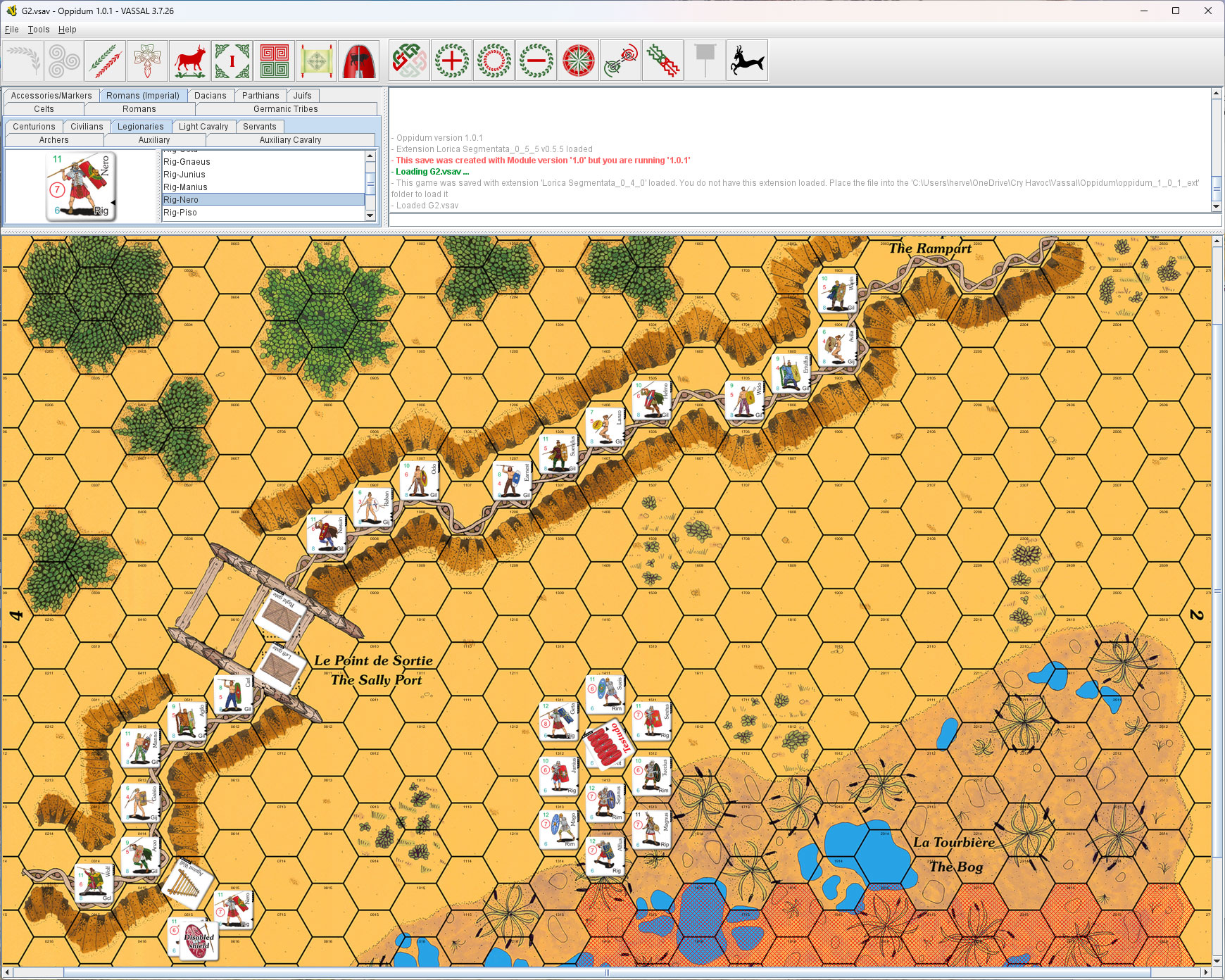This screenshot has height=980, width=1225.
Task: Click the map's horizontal scrollbar left arrow
Action: pyautogui.click(x=7, y=972)
